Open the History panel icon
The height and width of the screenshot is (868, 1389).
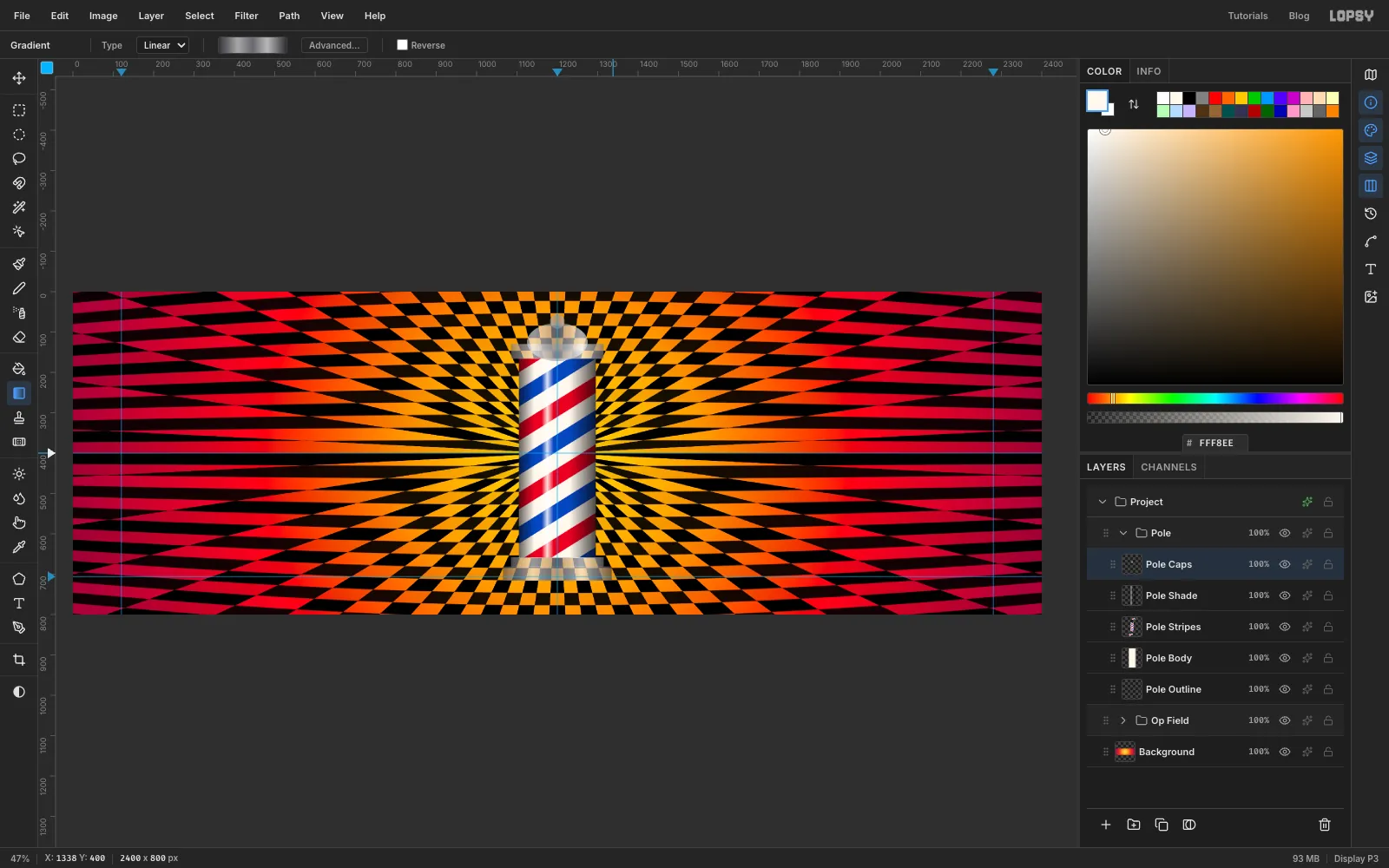click(x=1371, y=214)
